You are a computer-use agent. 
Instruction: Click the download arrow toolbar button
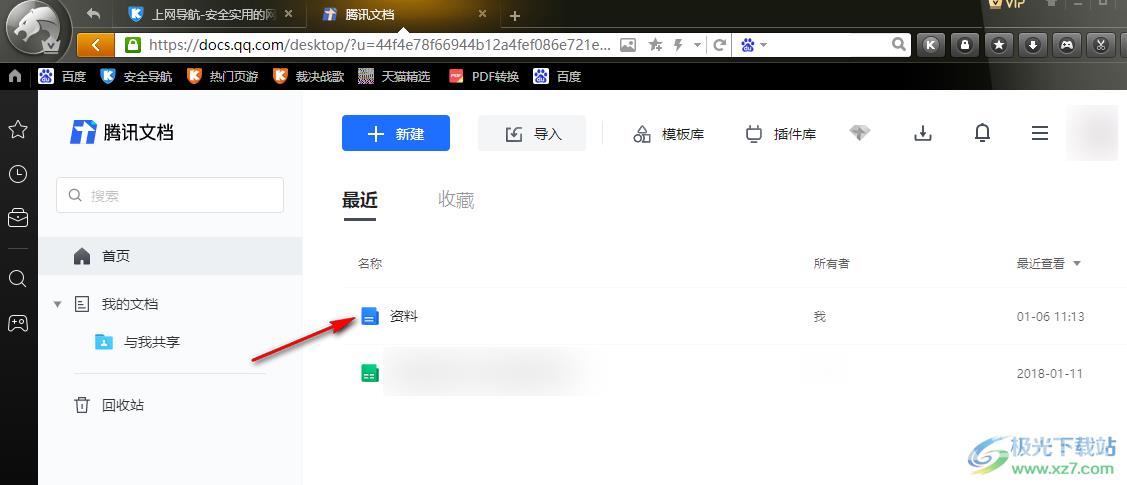[1032, 45]
